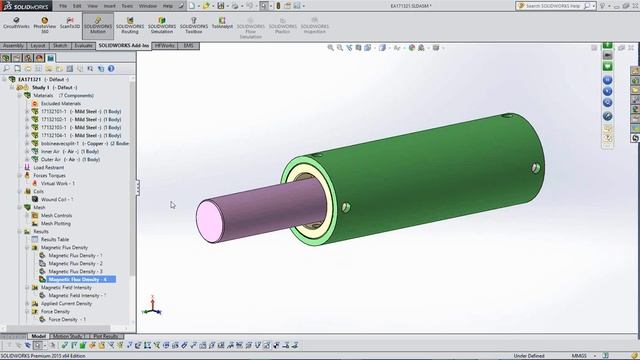Switch to the Sketch tab

pyautogui.click(x=60, y=46)
